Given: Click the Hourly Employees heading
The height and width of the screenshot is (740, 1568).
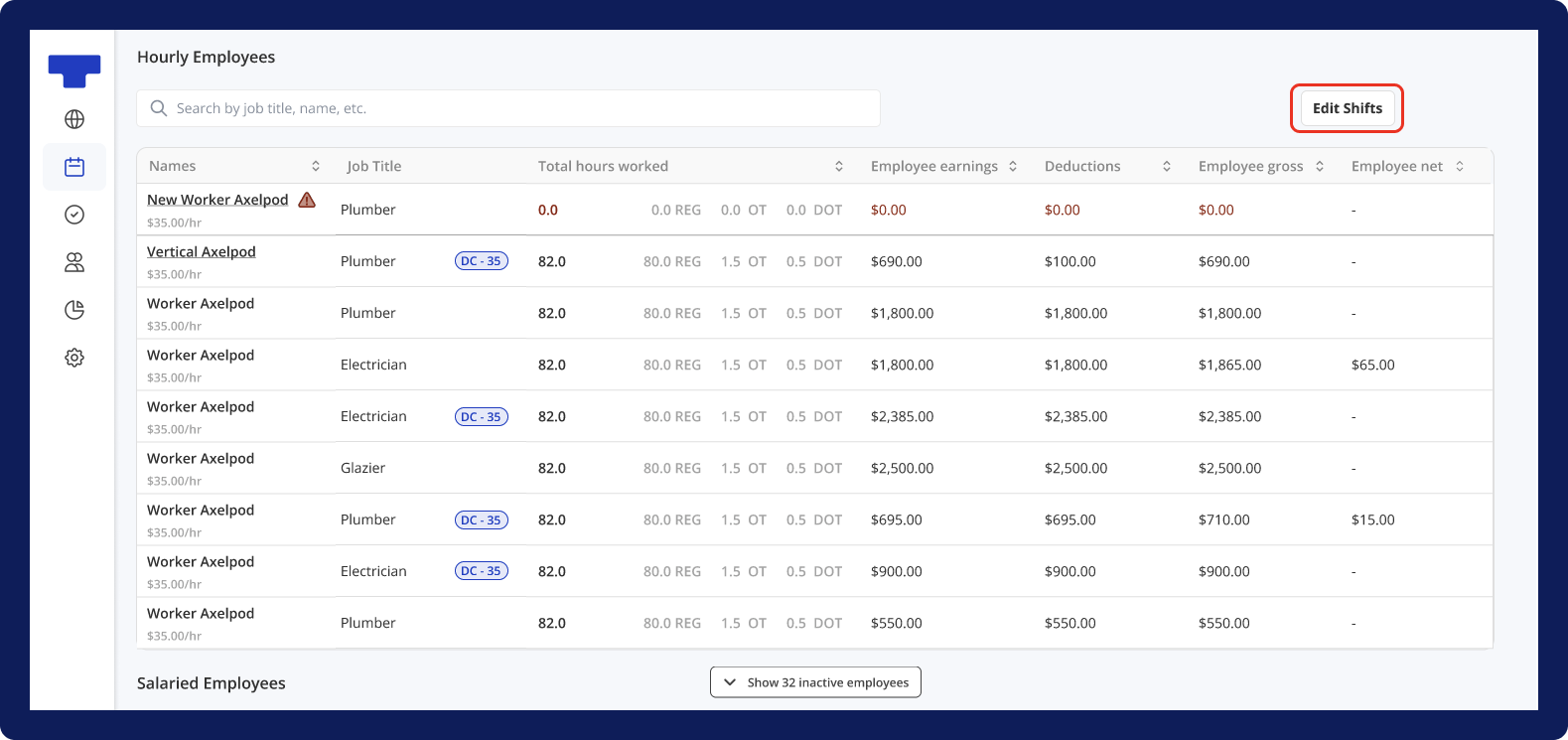Looking at the screenshot, I should point(207,57).
